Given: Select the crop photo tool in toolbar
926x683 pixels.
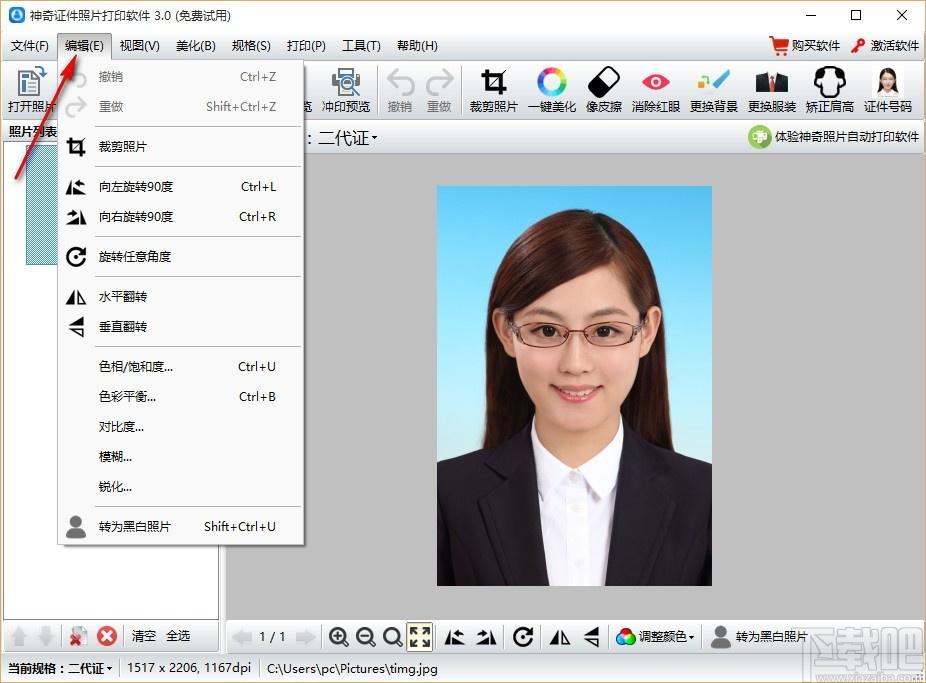Looking at the screenshot, I should [x=493, y=90].
